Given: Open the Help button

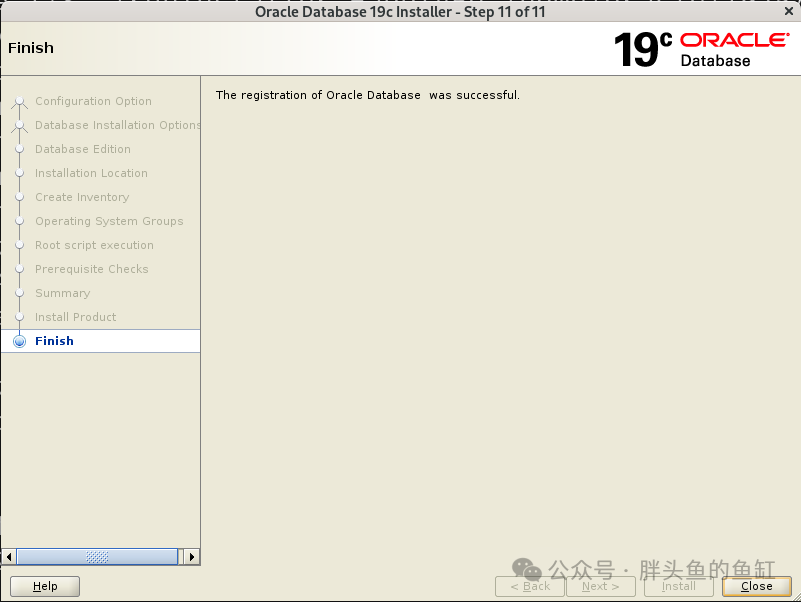Looking at the screenshot, I should coord(45,586).
